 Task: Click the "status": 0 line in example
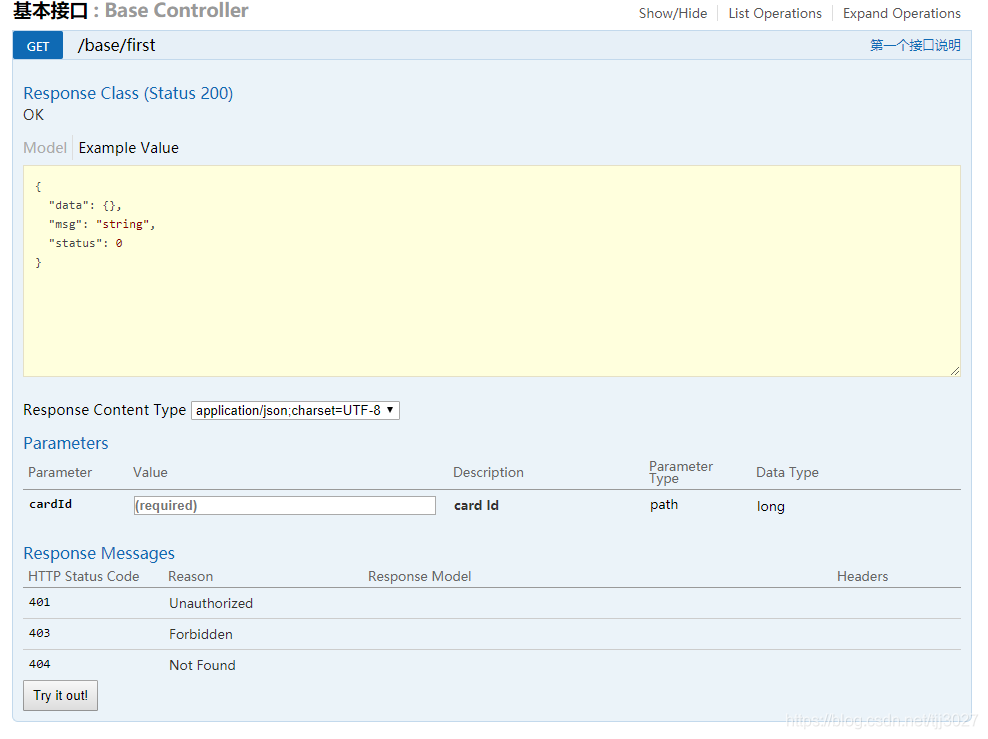pyautogui.click(x=86, y=243)
